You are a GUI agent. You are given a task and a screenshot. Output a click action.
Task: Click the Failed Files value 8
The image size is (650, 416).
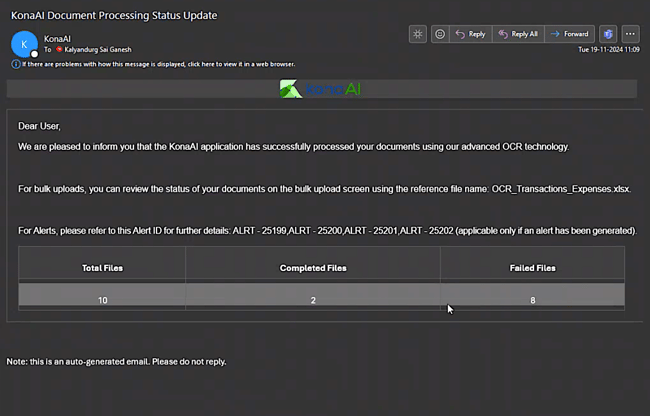click(x=532, y=300)
